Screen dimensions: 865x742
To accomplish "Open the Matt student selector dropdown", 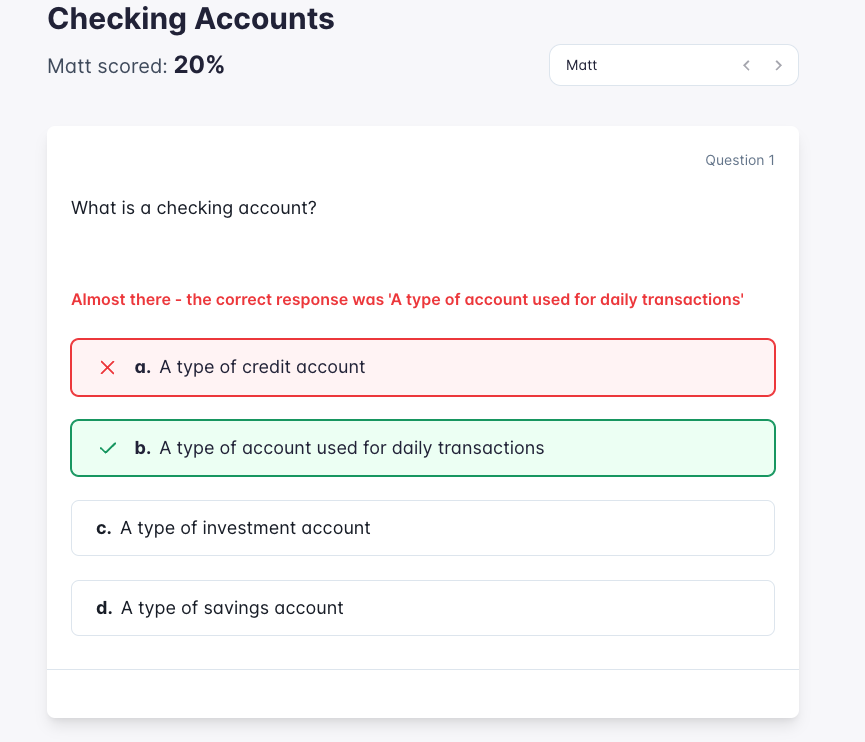I will [640, 65].
